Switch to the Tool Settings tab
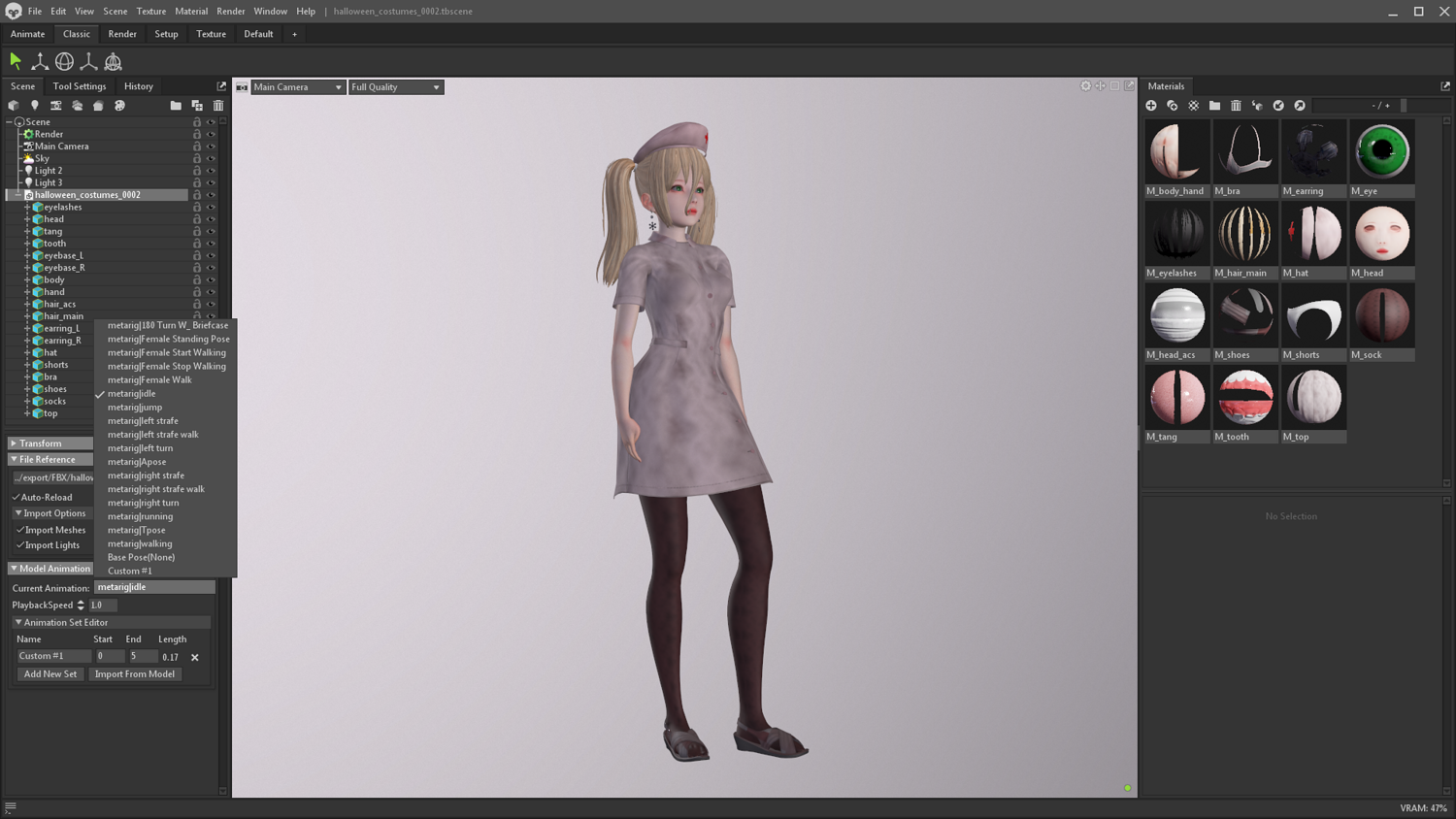 pyautogui.click(x=80, y=86)
